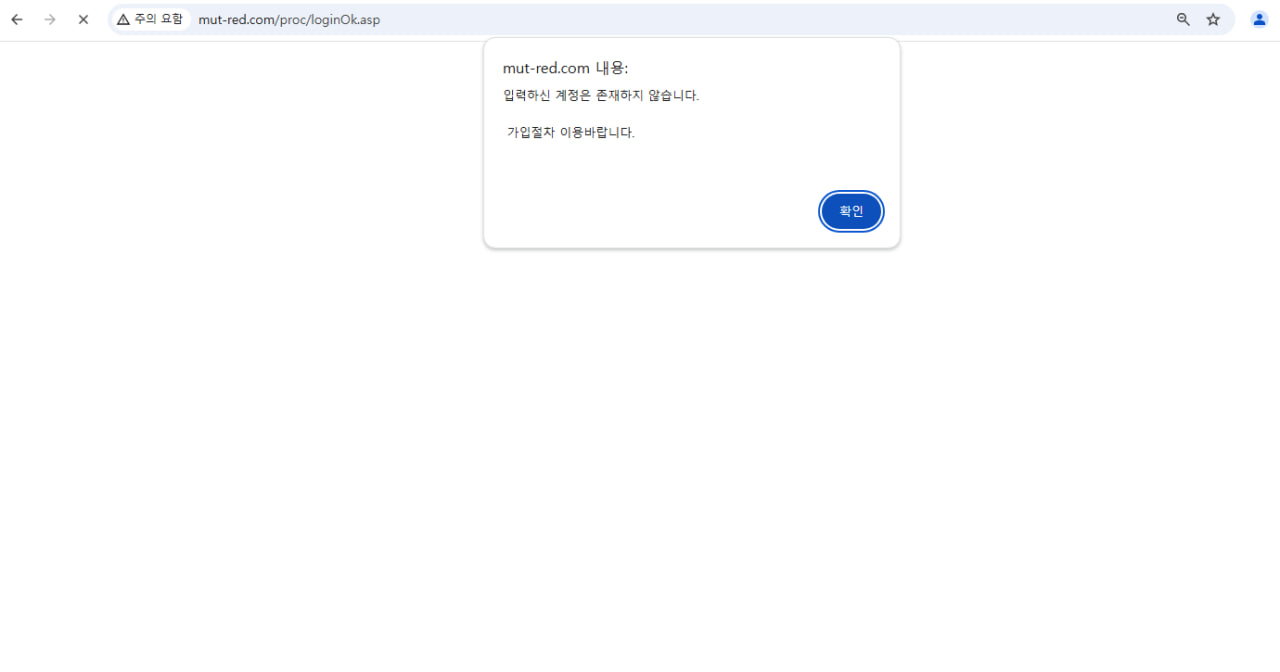Click the message '입력하신 계정은 존재하지 않습니다.'

tap(601, 96)
